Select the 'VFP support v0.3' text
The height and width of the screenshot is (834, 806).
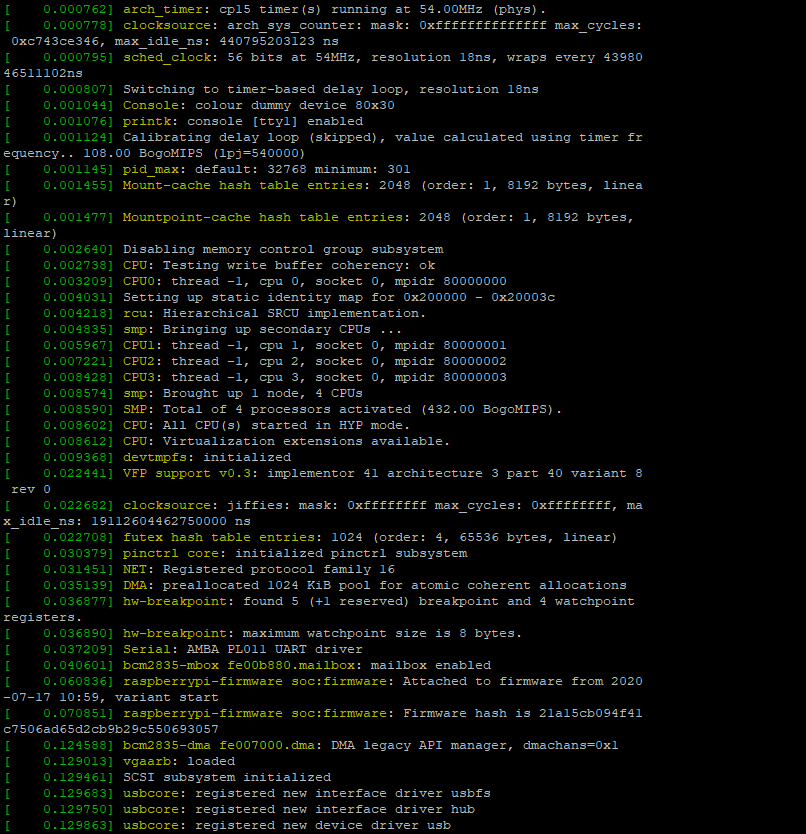tap(187, 473)
